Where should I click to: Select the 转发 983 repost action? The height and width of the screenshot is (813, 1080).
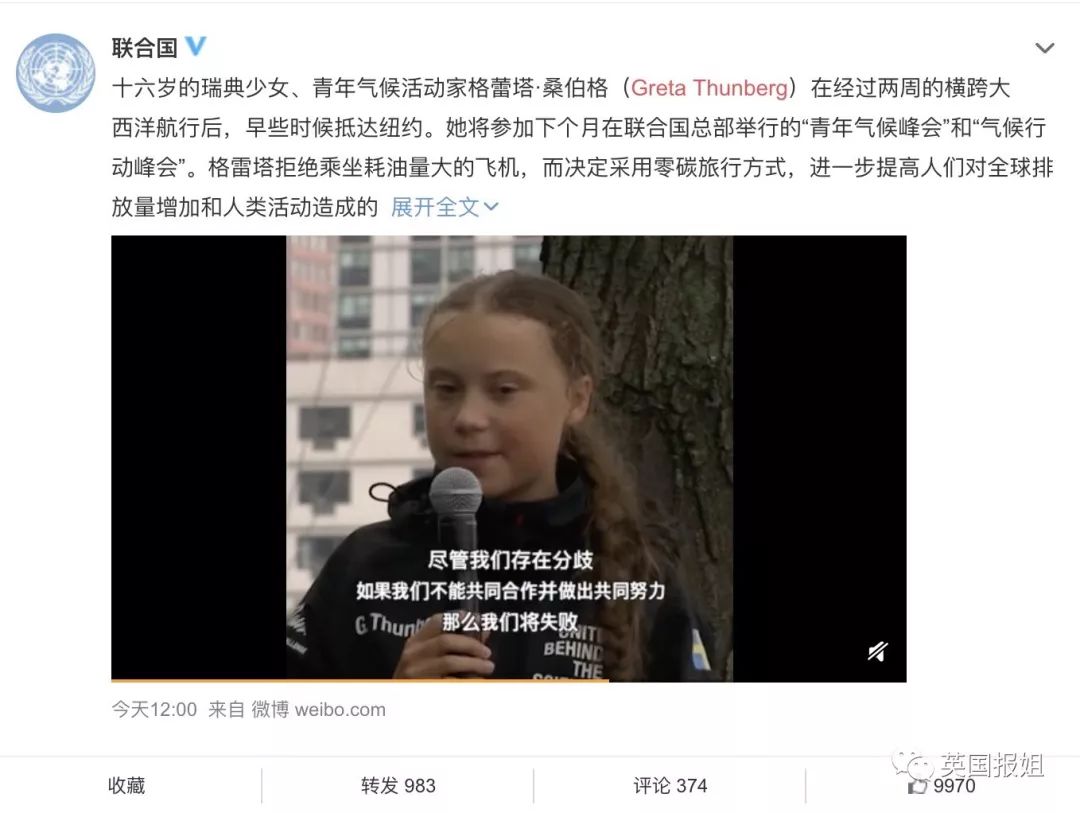point(398,785)
